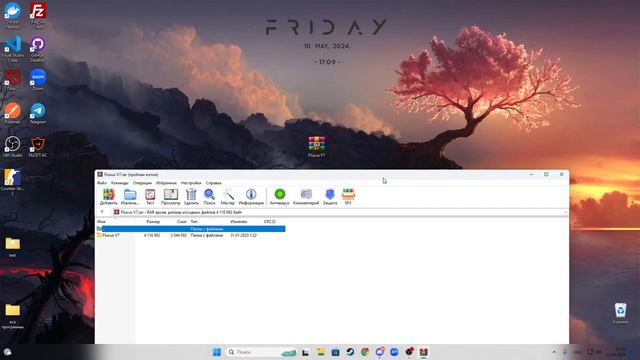This screenshot has width=640, height=360.
Task: Click the taskbar Поиск search box
Action: coord(262,352)
